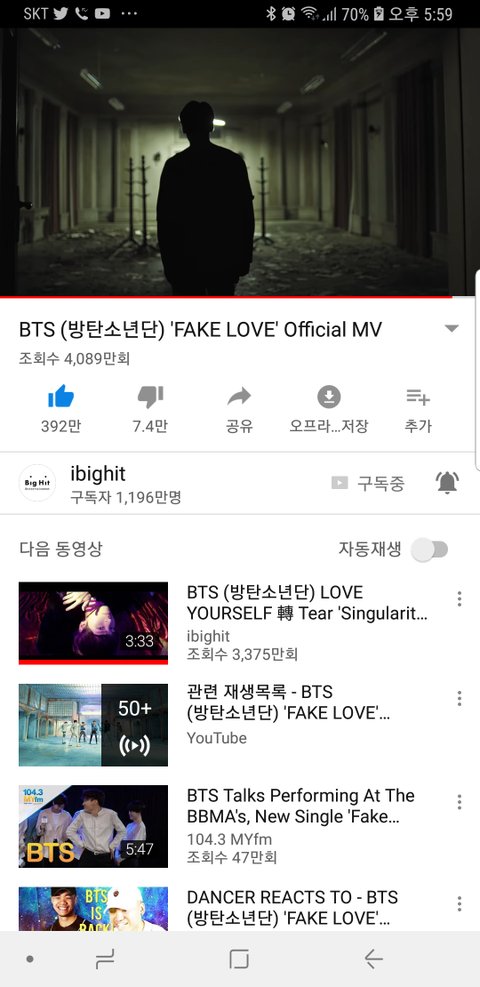
Task: Toggle the 자동재생 autoplay switch
Action: tap(430, 550)
